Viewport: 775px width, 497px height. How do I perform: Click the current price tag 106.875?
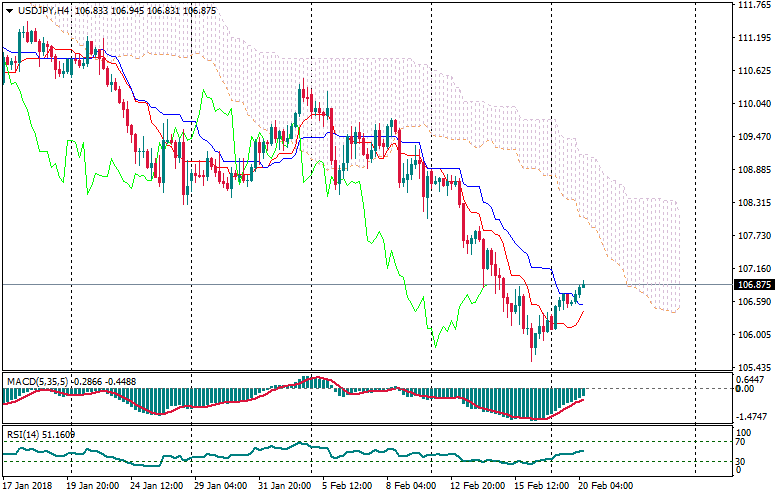(752, 284)
